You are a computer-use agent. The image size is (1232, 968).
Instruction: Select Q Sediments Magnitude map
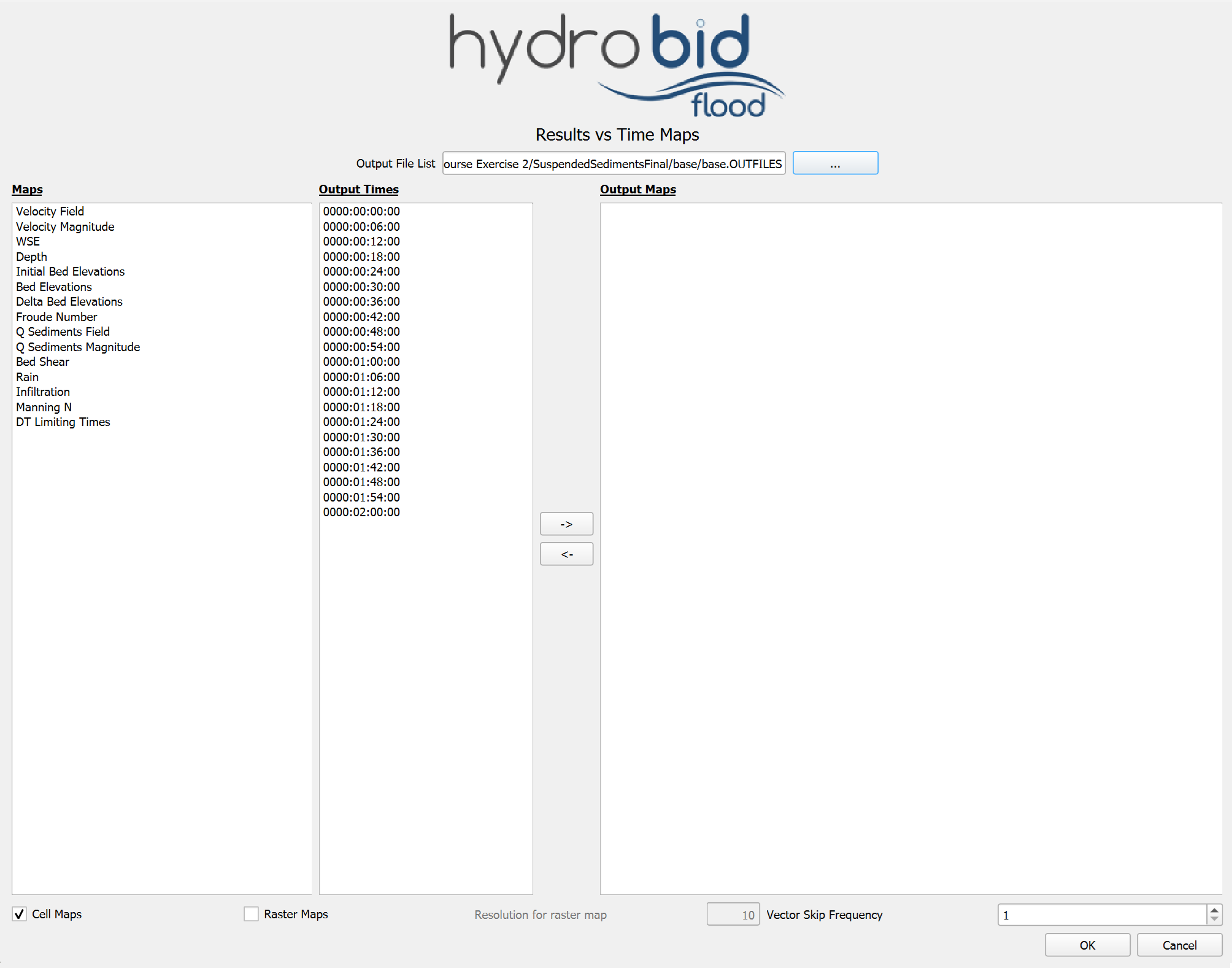[x=78, y=347]
